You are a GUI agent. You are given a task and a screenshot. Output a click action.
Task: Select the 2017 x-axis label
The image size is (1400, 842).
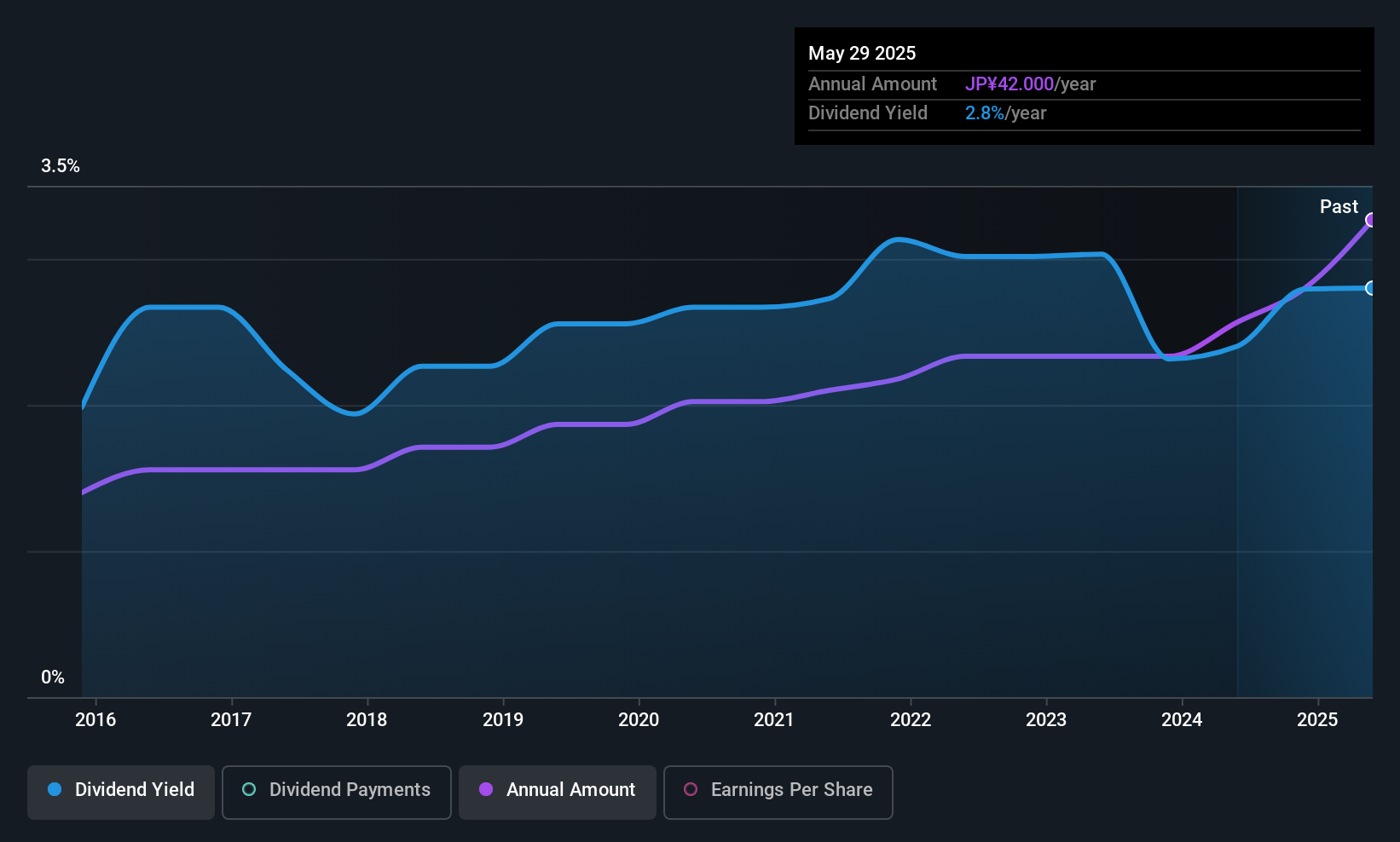pos(231,720)
